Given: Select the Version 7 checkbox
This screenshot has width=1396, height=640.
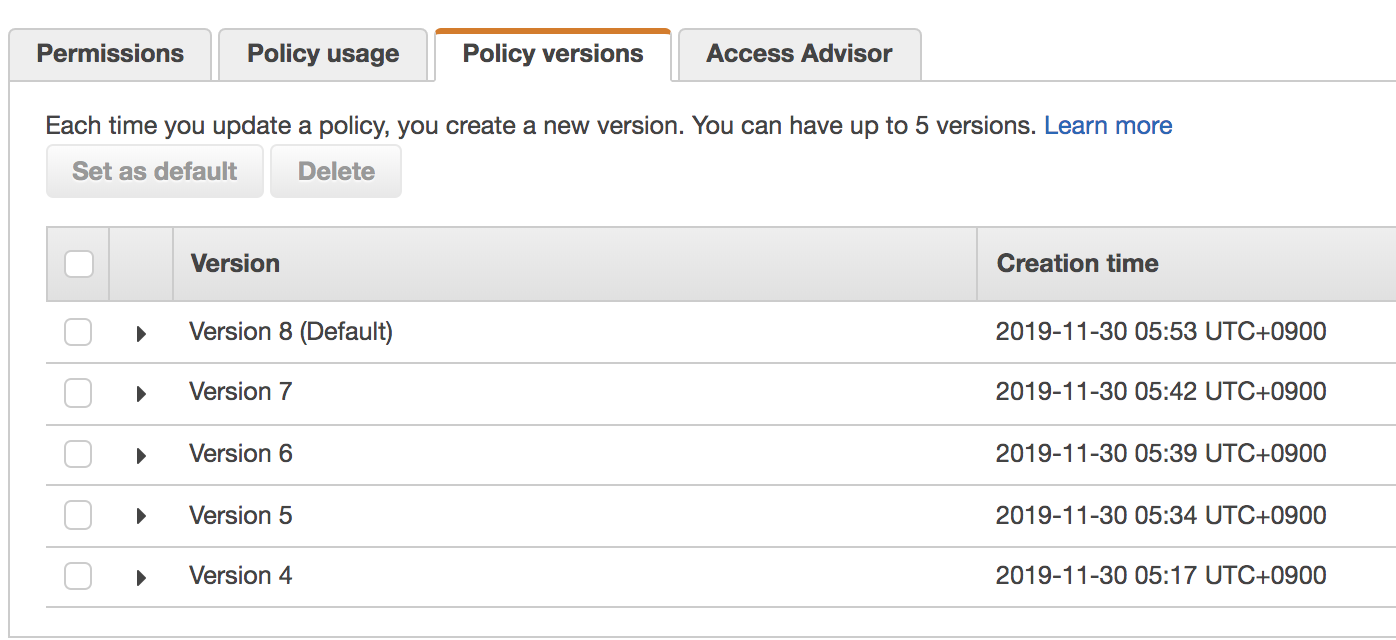Looking at the screenshot, I should [78, 393].
